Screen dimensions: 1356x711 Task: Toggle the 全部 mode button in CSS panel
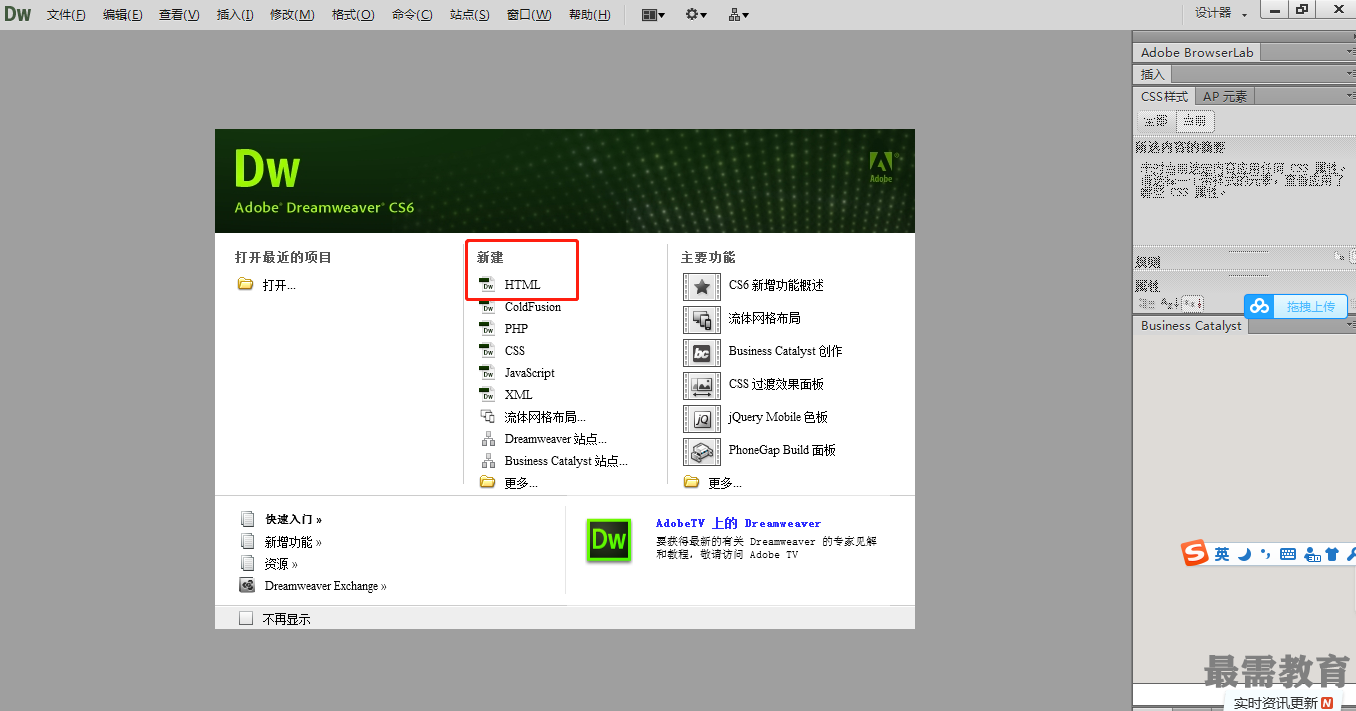coord(1156,120)
